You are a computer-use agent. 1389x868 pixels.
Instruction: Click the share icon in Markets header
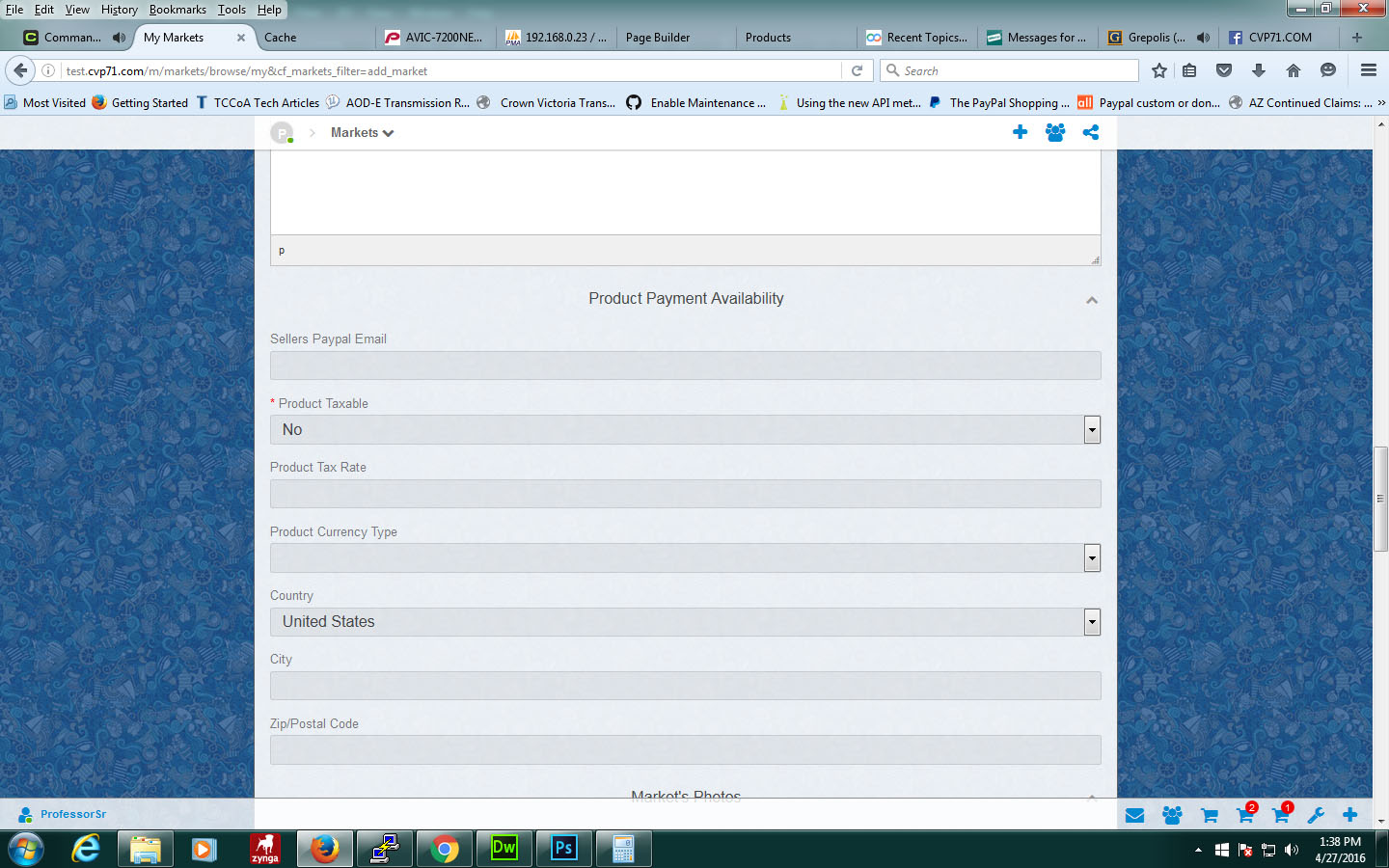coord(1091,132)
